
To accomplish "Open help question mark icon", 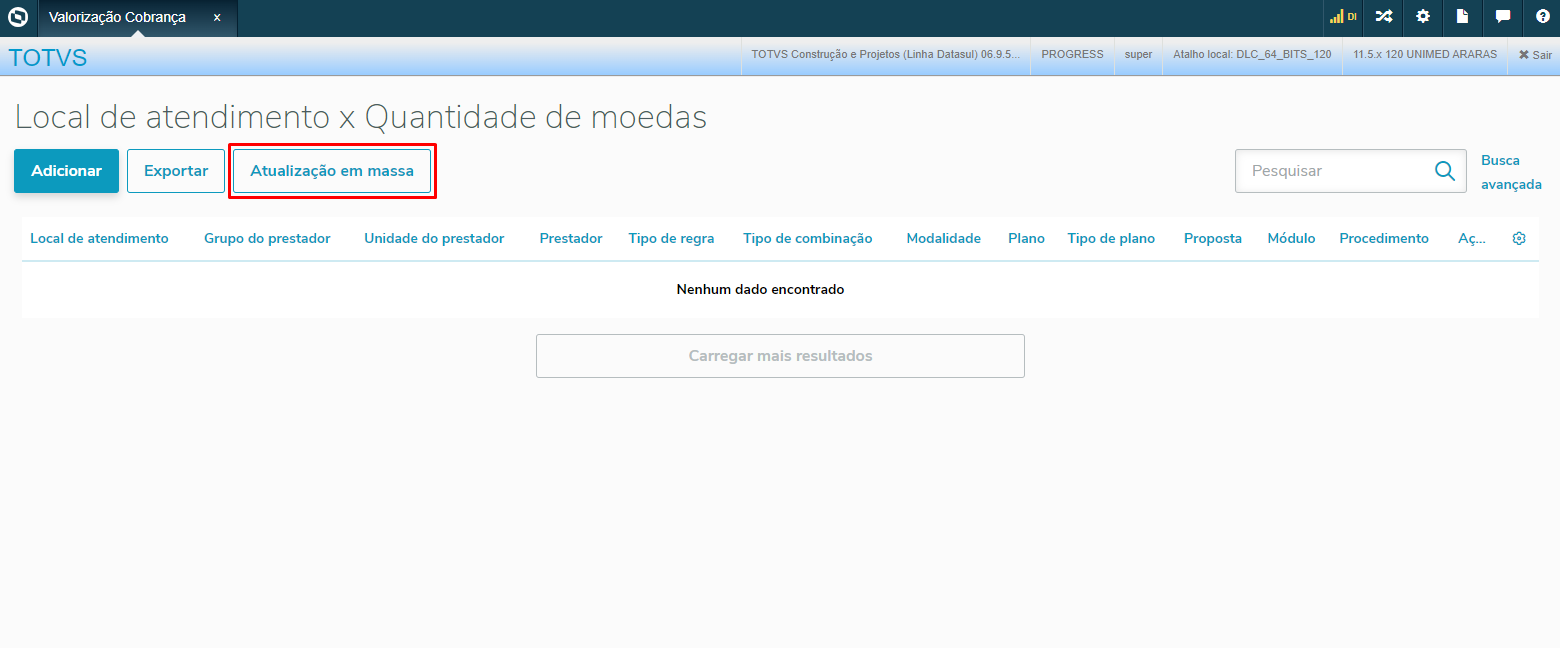I will point(1542,17).
